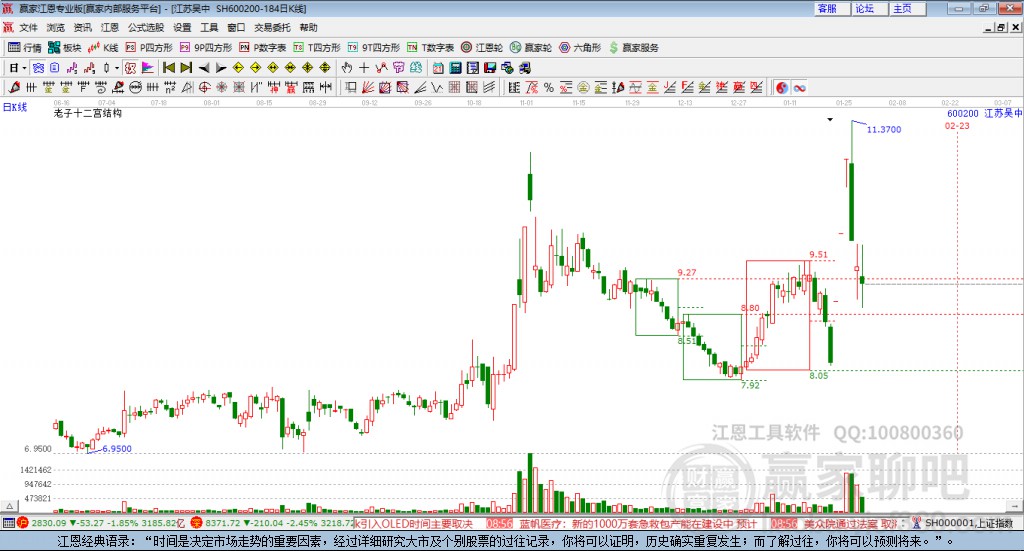The height and width of the screenshot is (551, 1024).
Task: Collapse volume panel with bottom-left arrow
Action: pyautogui.click(x=9, y=506)
